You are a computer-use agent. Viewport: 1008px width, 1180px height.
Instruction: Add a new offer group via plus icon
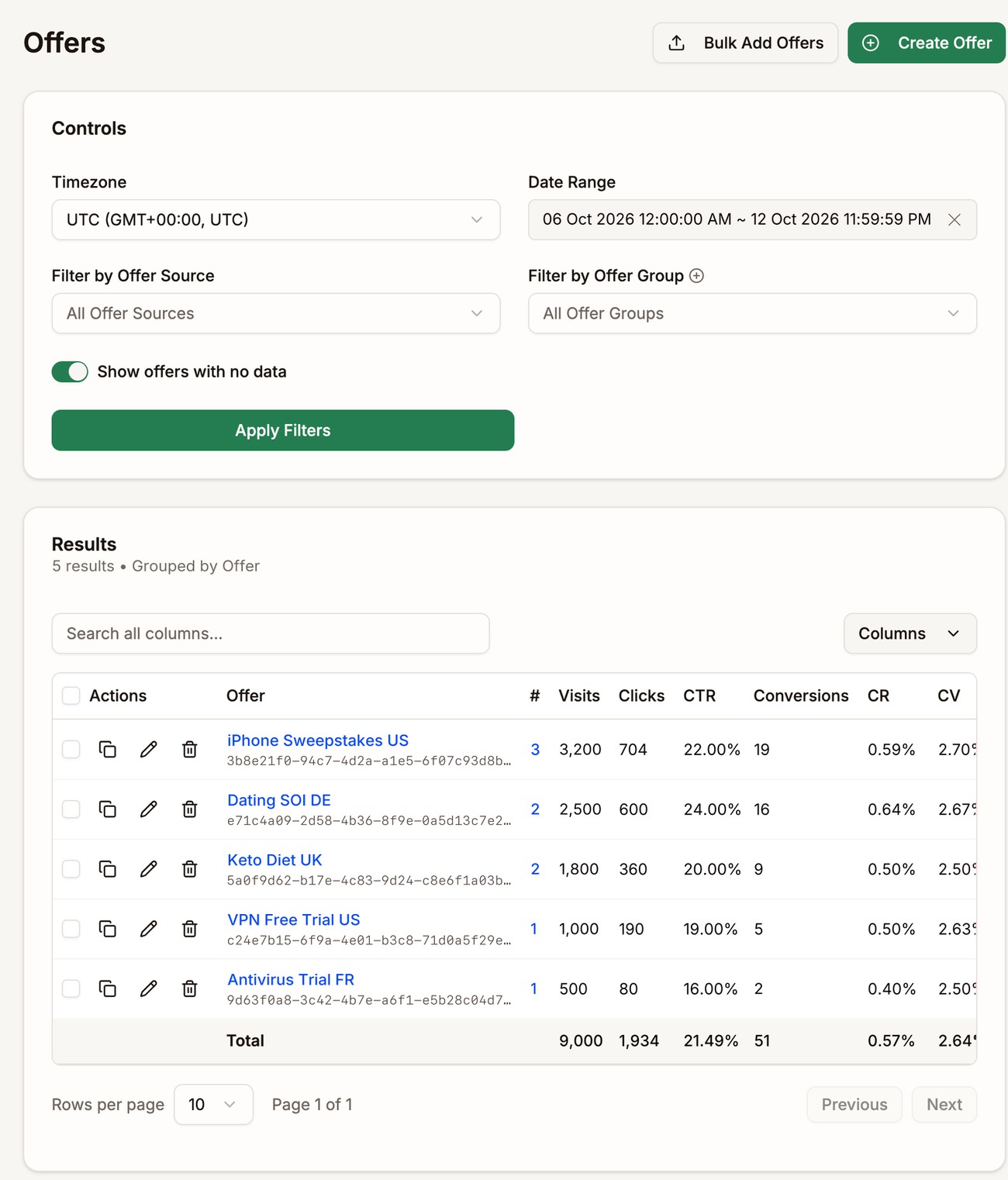pos(696,275)
